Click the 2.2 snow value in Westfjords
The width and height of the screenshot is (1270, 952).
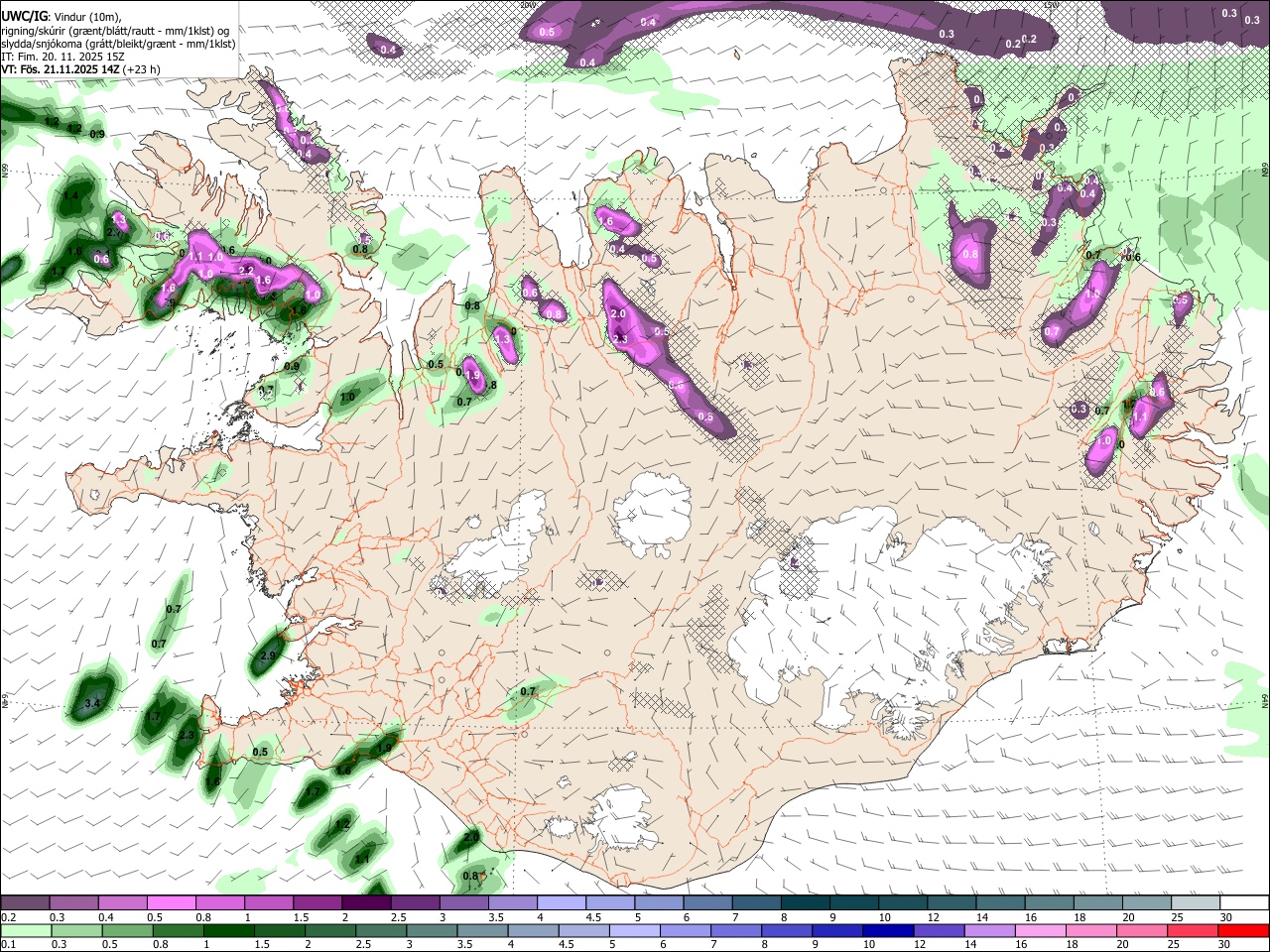point(247,270)
